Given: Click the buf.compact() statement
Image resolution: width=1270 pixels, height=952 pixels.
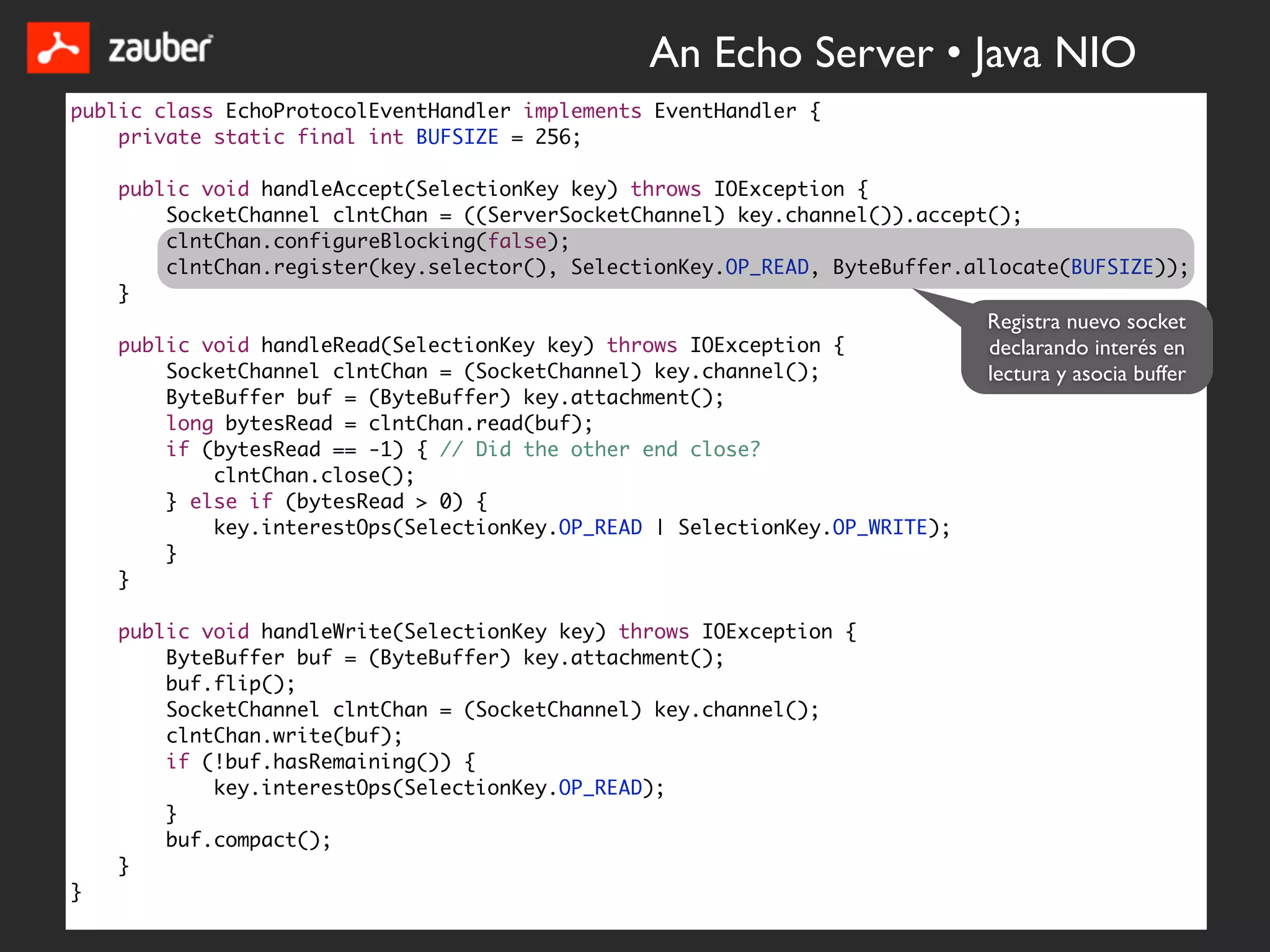Looking at the screenshot, I should [248, 840].
